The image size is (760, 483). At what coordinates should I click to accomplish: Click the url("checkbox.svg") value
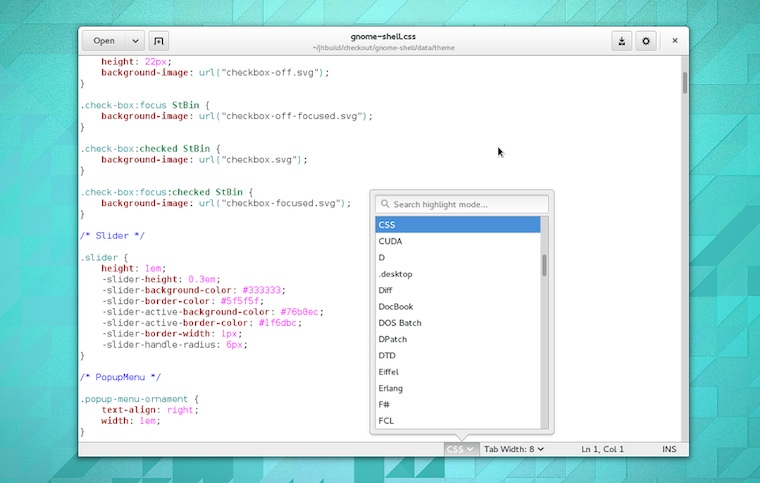pyautogui.click(x=251, y=160)
